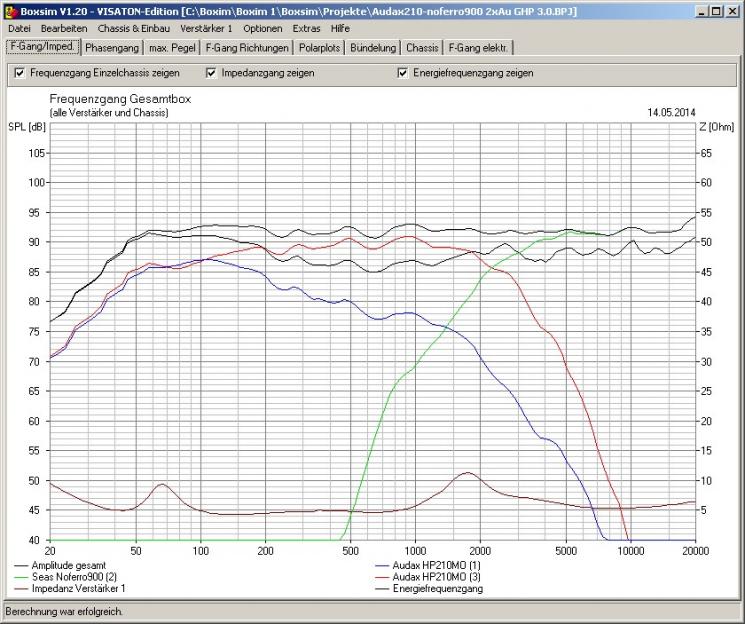Click the 105 SPL axis value
The width and height of the screenshot is (745, 624).
tap(37, 153)
